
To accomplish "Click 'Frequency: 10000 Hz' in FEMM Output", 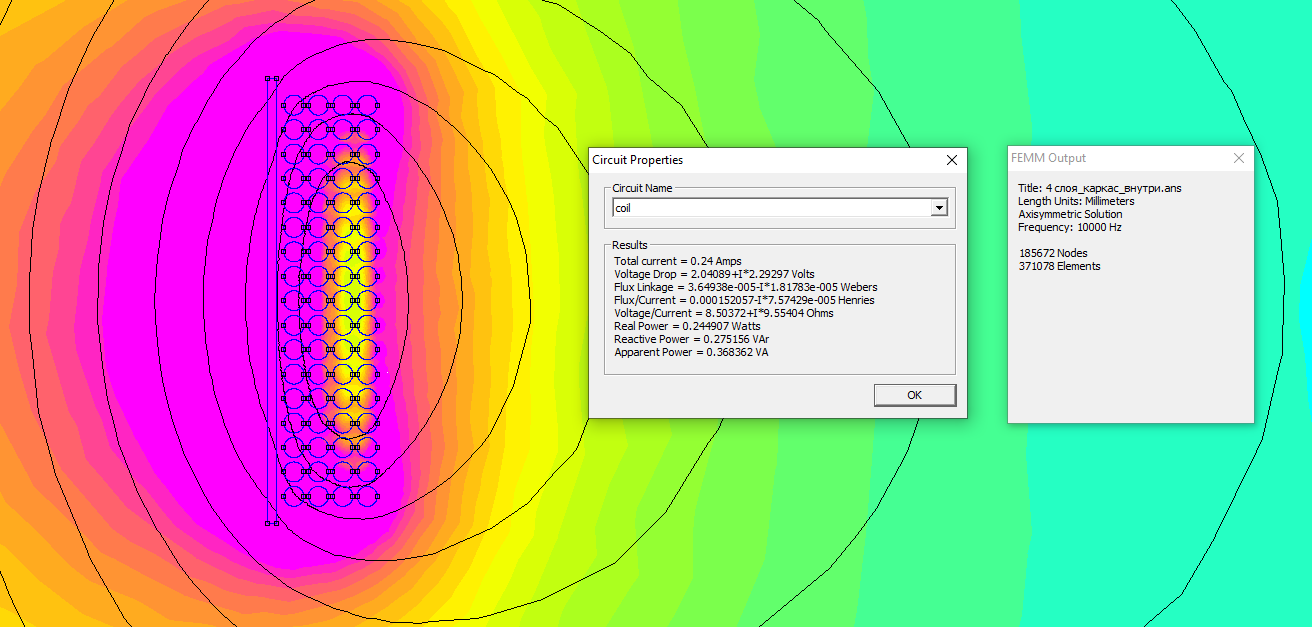I will 1070,227.
